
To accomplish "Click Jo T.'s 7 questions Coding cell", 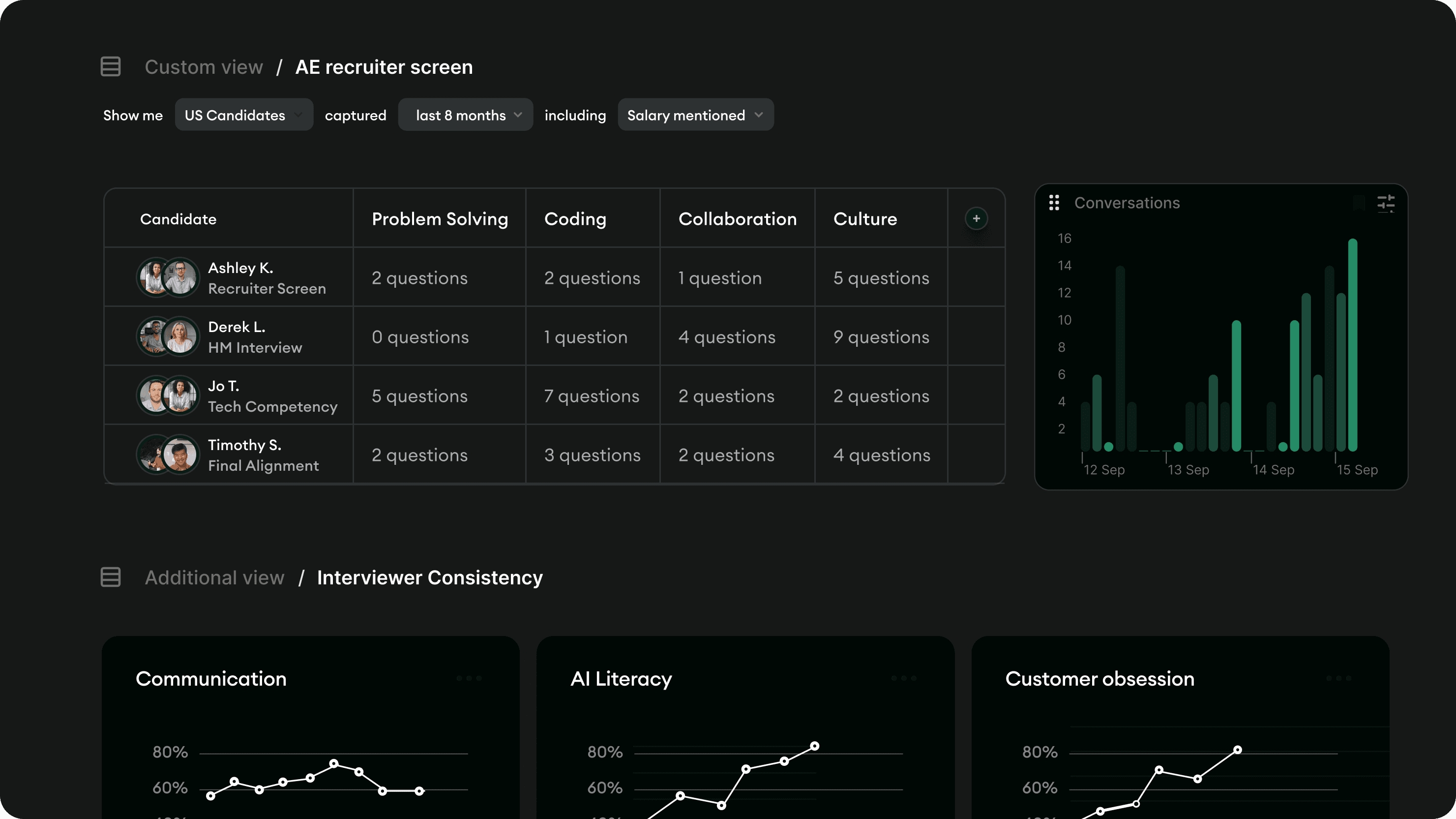I will tap(591, 396).
